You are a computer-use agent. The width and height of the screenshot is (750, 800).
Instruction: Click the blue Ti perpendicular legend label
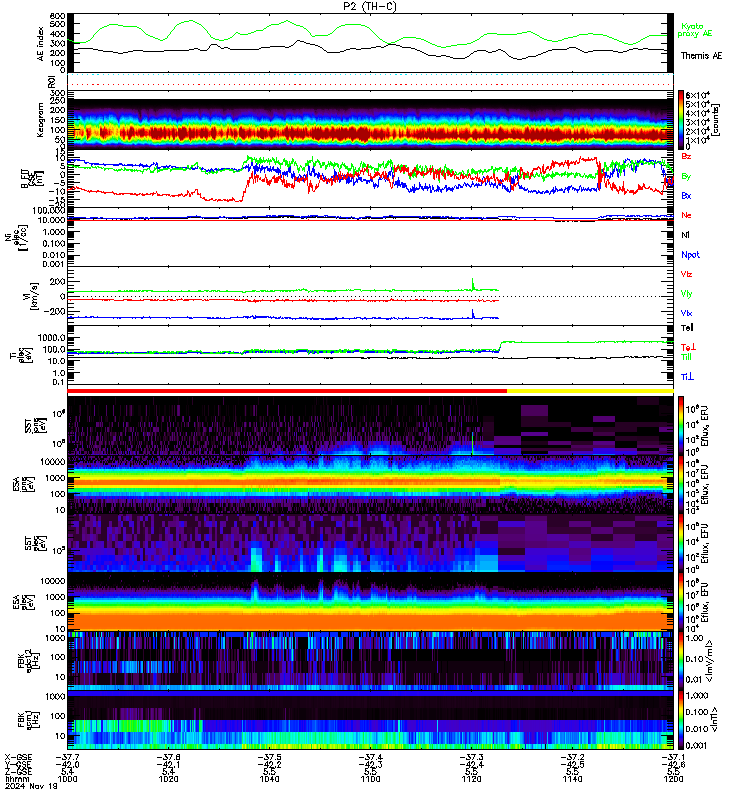point(687,377)
